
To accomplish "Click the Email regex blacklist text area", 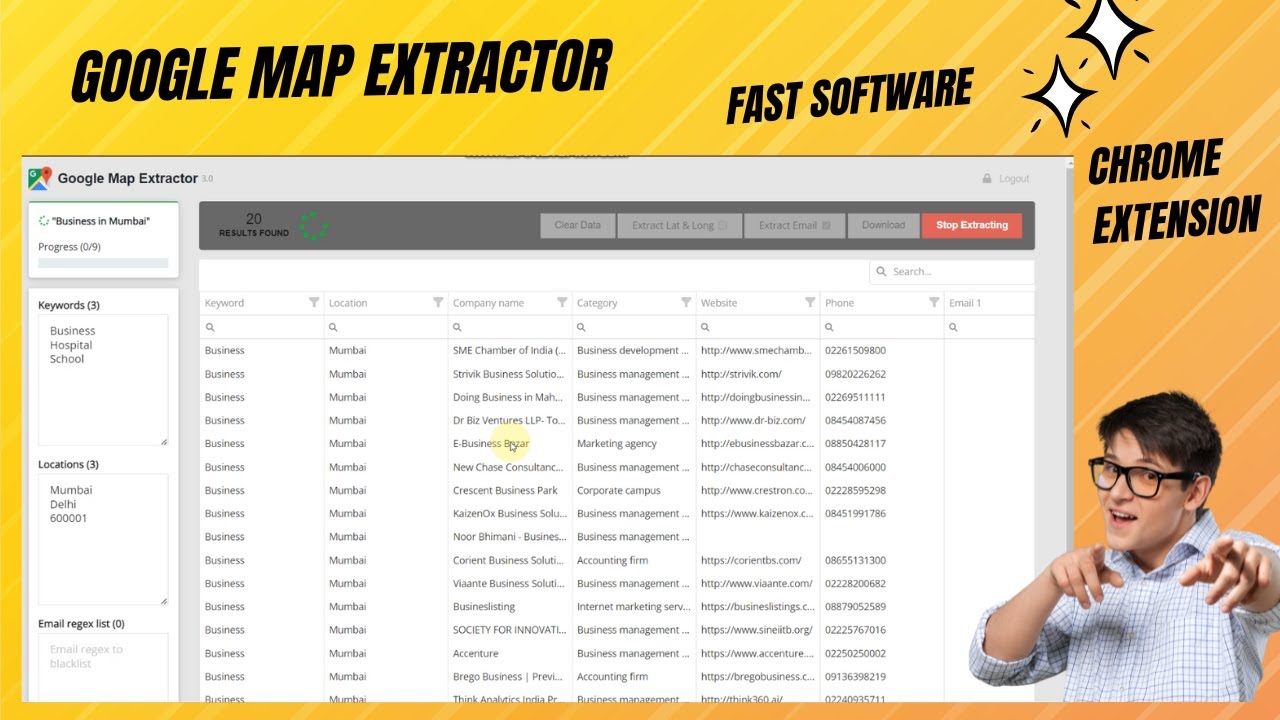I will pos(103,668).
